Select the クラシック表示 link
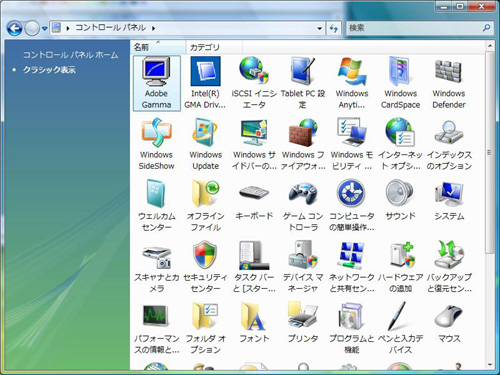 click(49, 70)
